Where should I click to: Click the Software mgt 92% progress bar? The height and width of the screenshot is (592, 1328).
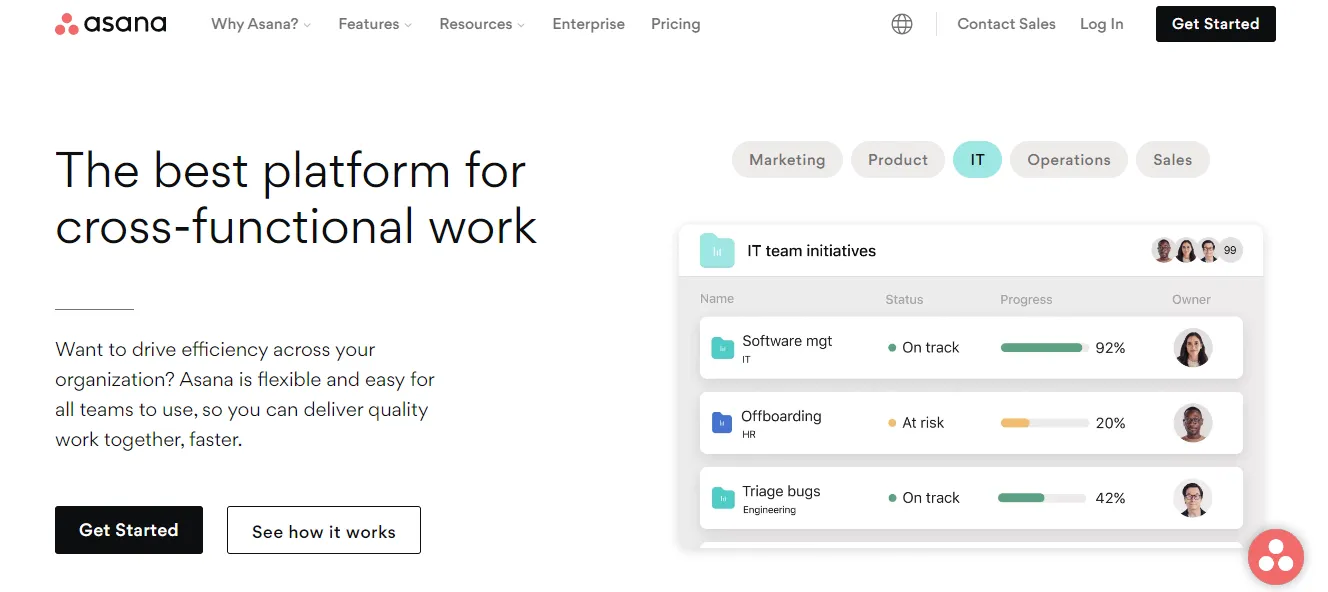pos(1045,348)
